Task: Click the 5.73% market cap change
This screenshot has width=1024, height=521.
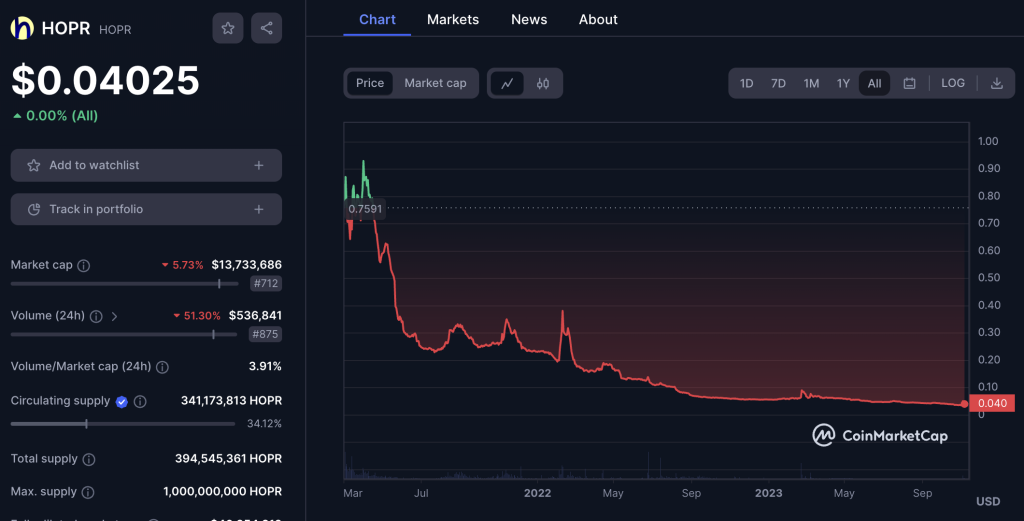Action: [183, 265]
